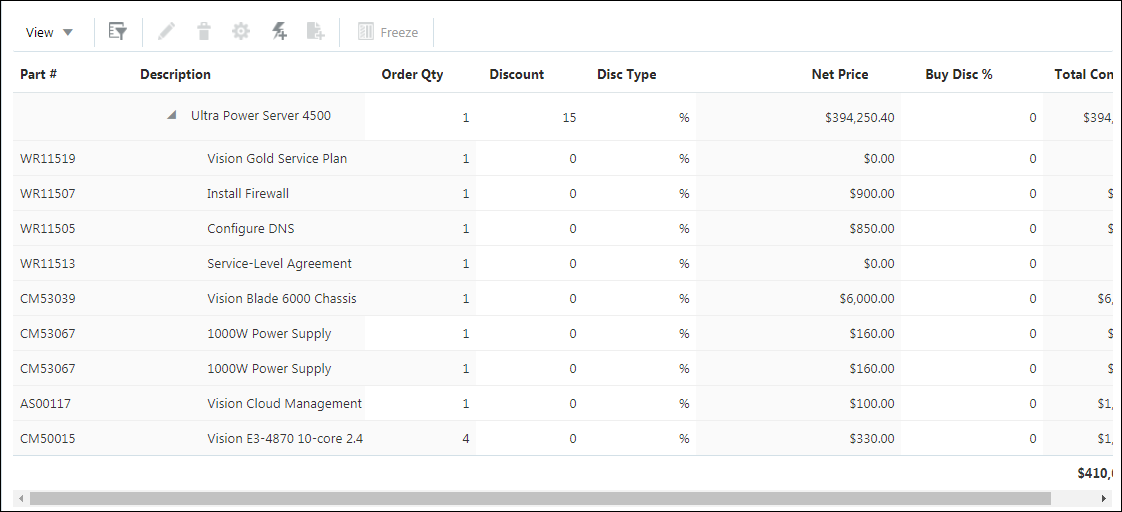1122x512 pixels.
Task: Select part number WR11507
Action: point(48,194)
